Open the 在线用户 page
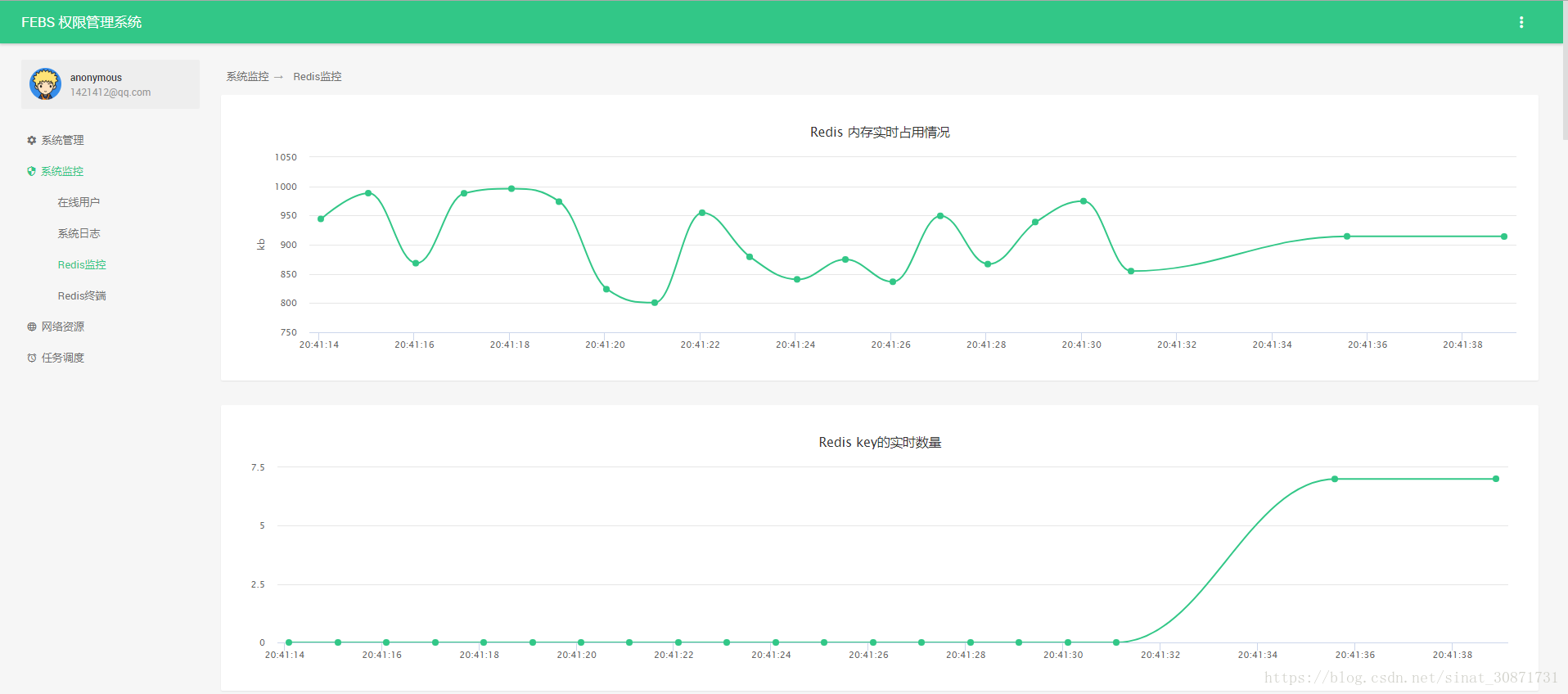 click(79, 202)
